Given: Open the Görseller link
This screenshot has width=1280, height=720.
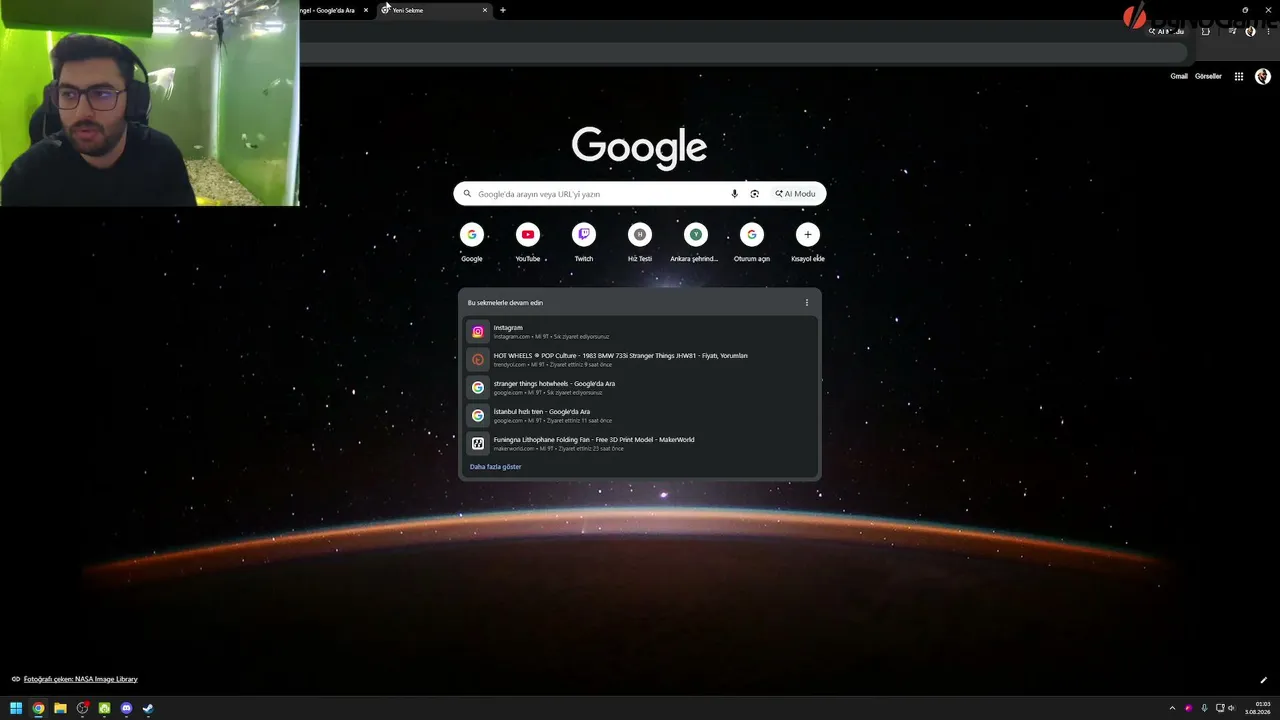Looking at the screenshot, I should (x=1208, y=76).
